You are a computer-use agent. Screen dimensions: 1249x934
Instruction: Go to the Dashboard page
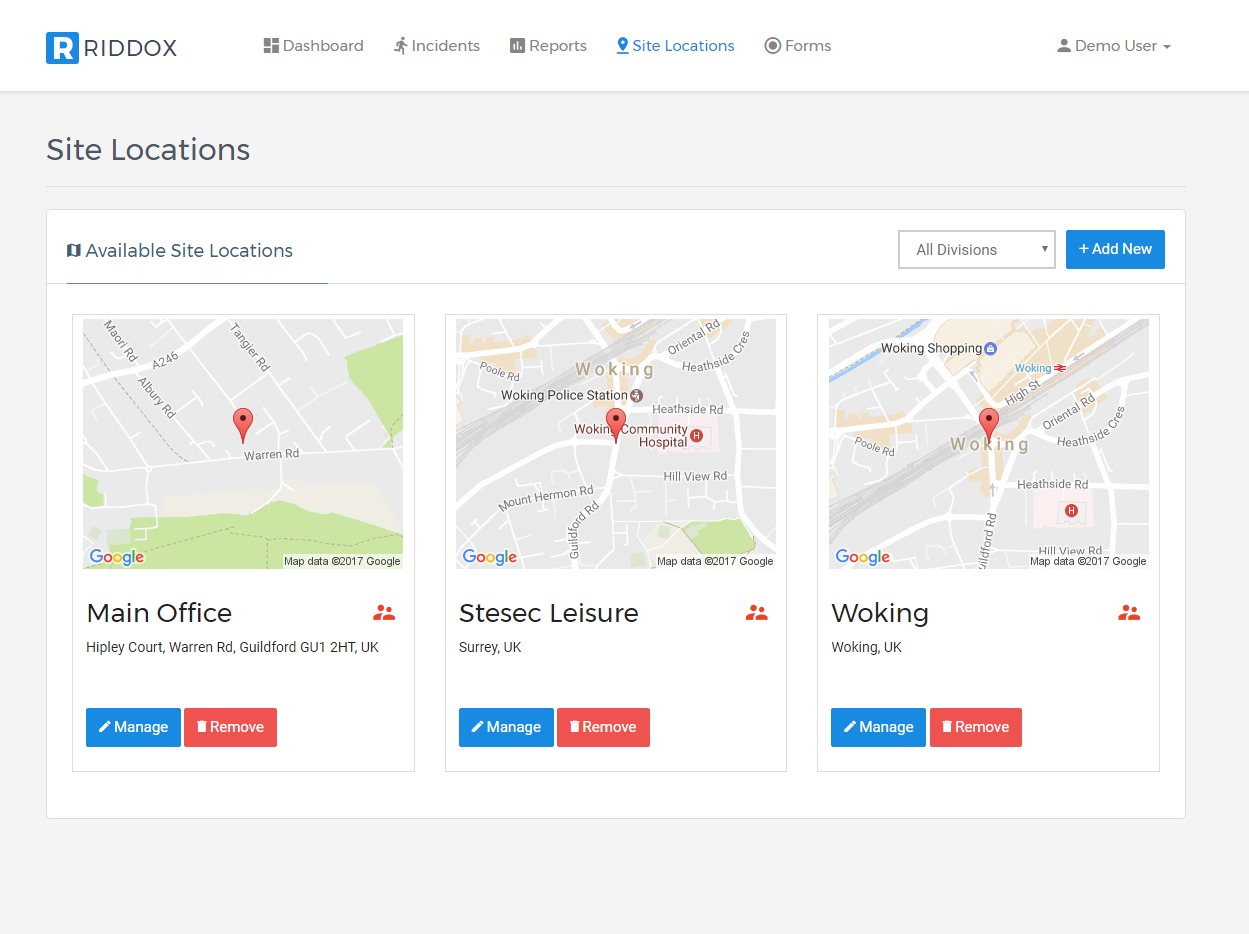click(313, 46)
